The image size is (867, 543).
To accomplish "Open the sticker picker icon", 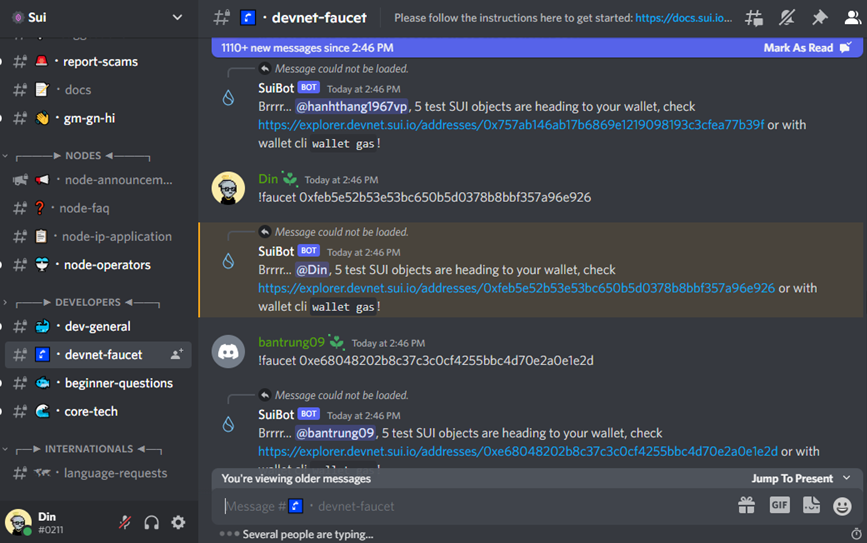I will coord(811,505).
